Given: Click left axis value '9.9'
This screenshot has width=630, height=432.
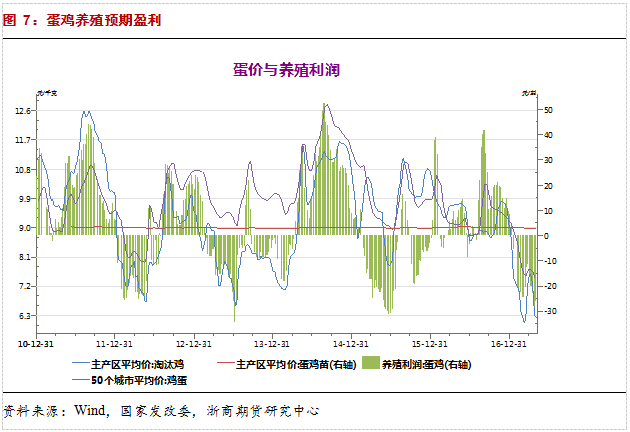Looking at the screenshot, I should [25, 199].
